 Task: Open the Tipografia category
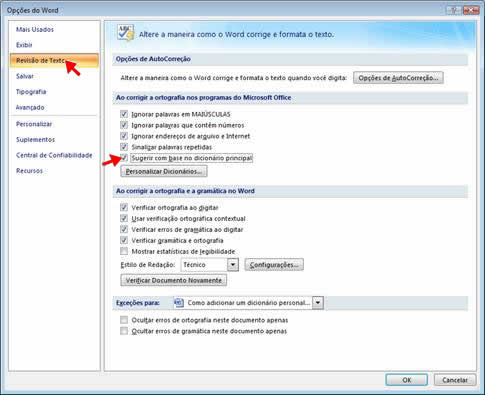point(31,92)
